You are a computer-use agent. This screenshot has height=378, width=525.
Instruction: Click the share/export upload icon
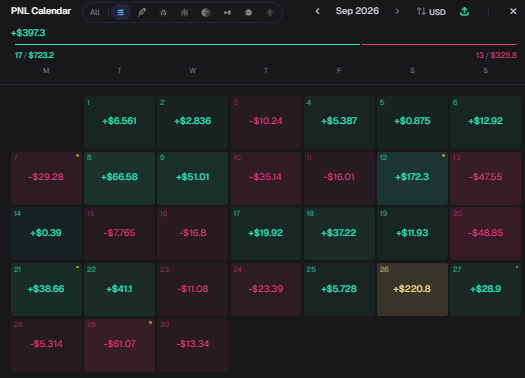tap(464, 12)
